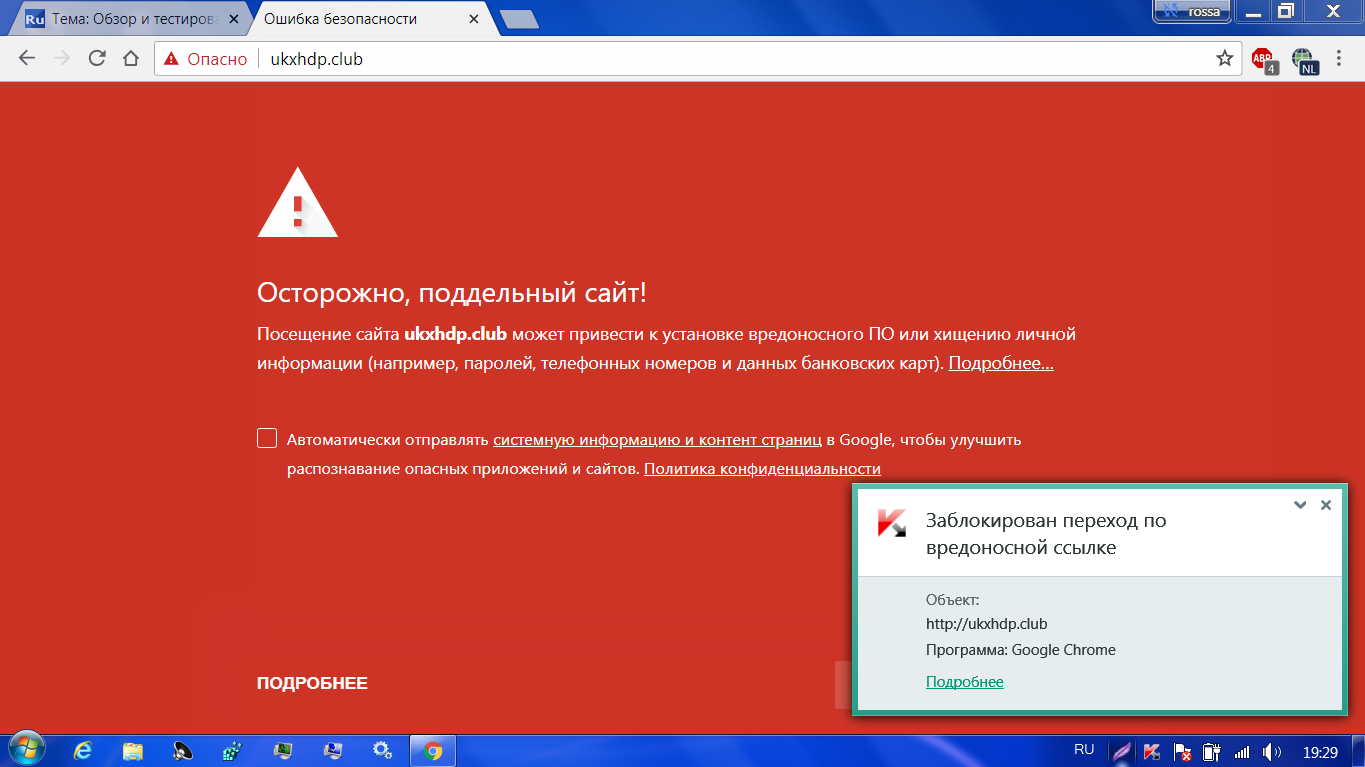Click the RU language indicator in the tray
This screenshot has width=1365, height=767.
click(x=1084, y=749)
